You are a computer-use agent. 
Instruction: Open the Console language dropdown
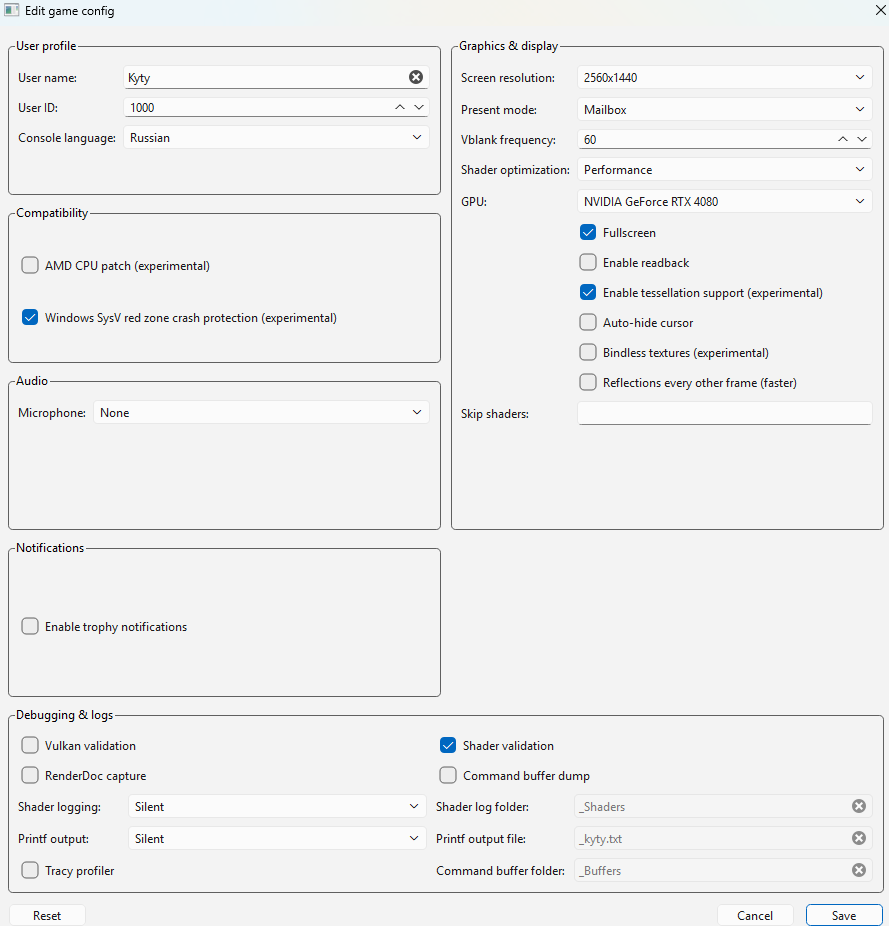point(276,138)
